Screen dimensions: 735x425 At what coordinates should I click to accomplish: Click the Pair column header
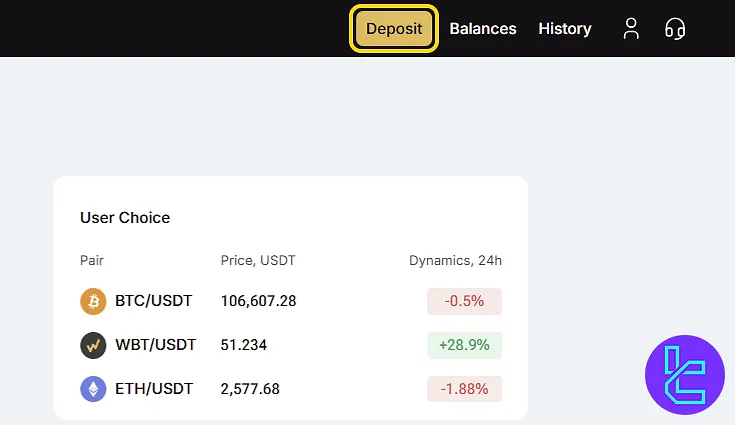[92, 260]
